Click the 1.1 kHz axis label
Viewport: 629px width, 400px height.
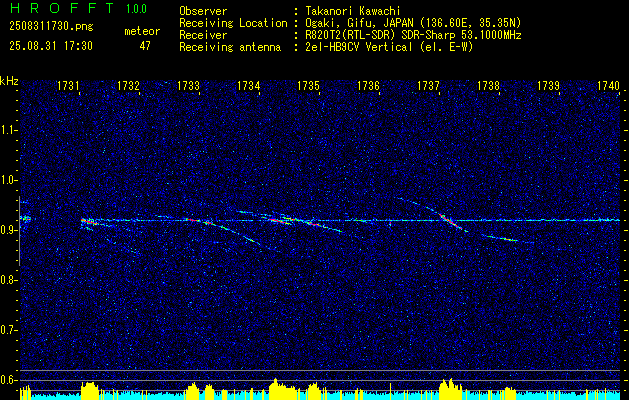pos(8,130)
